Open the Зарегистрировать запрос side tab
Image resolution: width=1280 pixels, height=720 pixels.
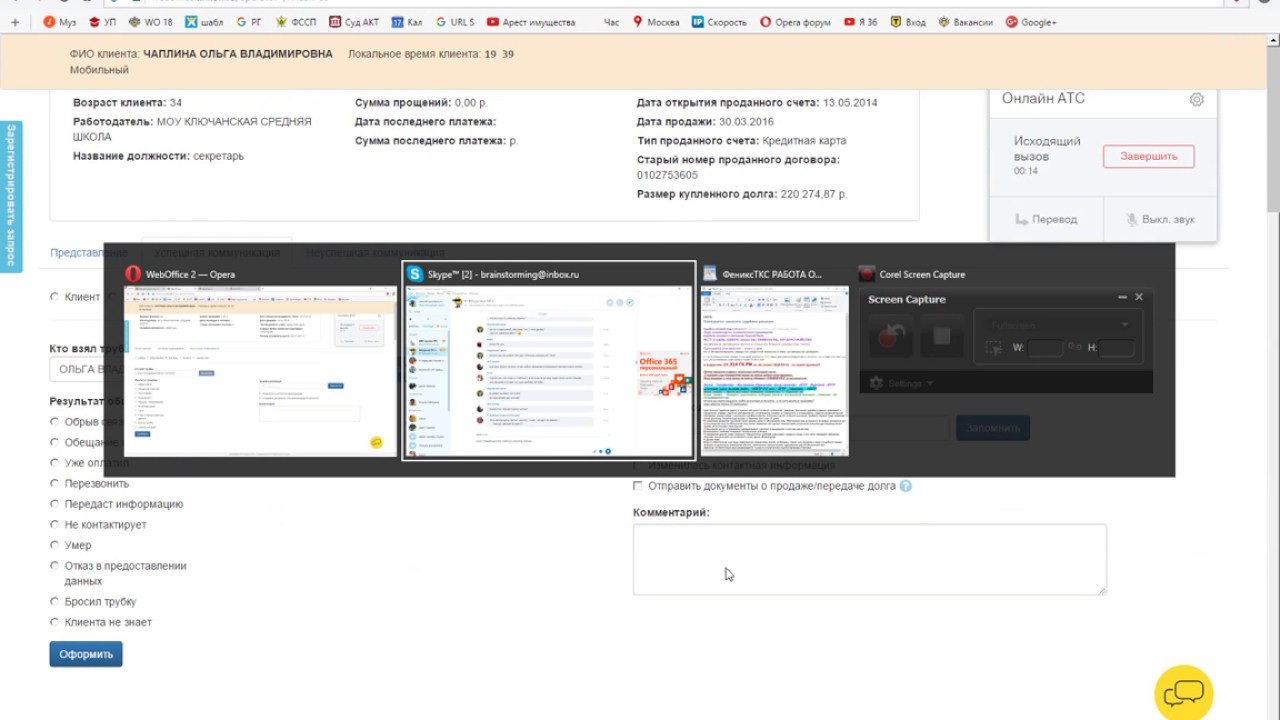tap(11, 197)
